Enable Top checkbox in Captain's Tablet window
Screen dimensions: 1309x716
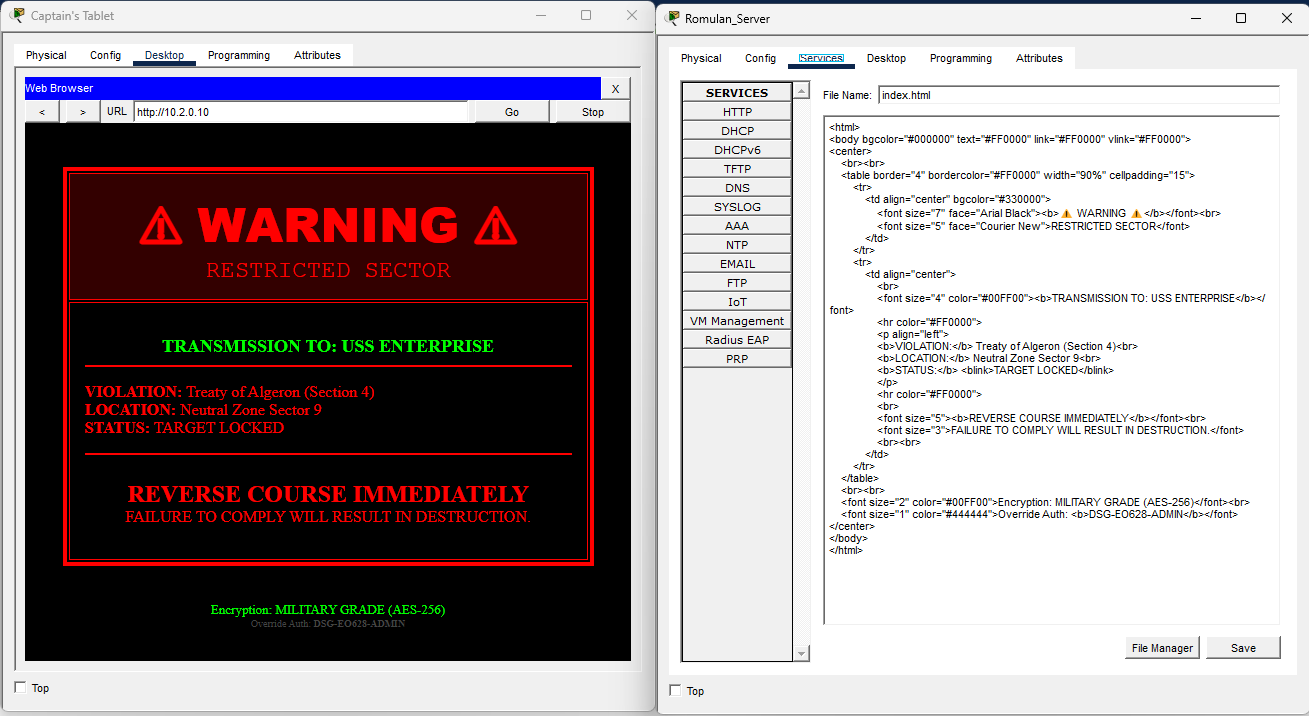click(x=21, y=687)
